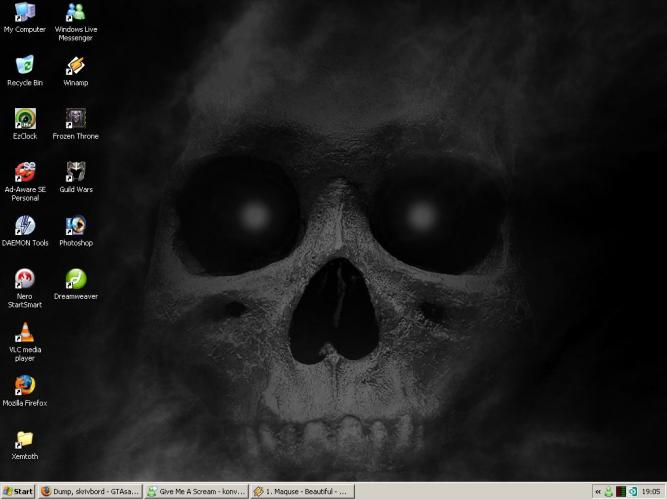The image size is (667, 500).
Task: Launch Windows Live Messenger shortcut
Action: tap(76, 13)
